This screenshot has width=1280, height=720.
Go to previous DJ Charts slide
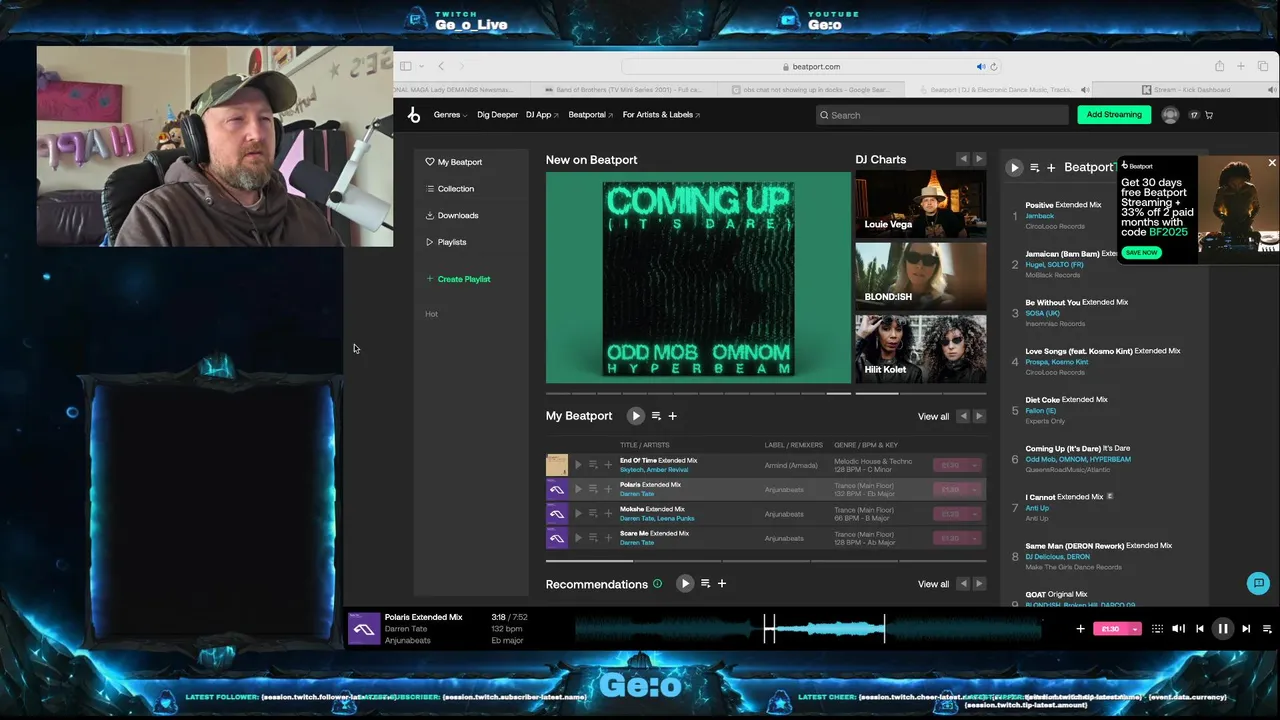click(x=963, y=159)
